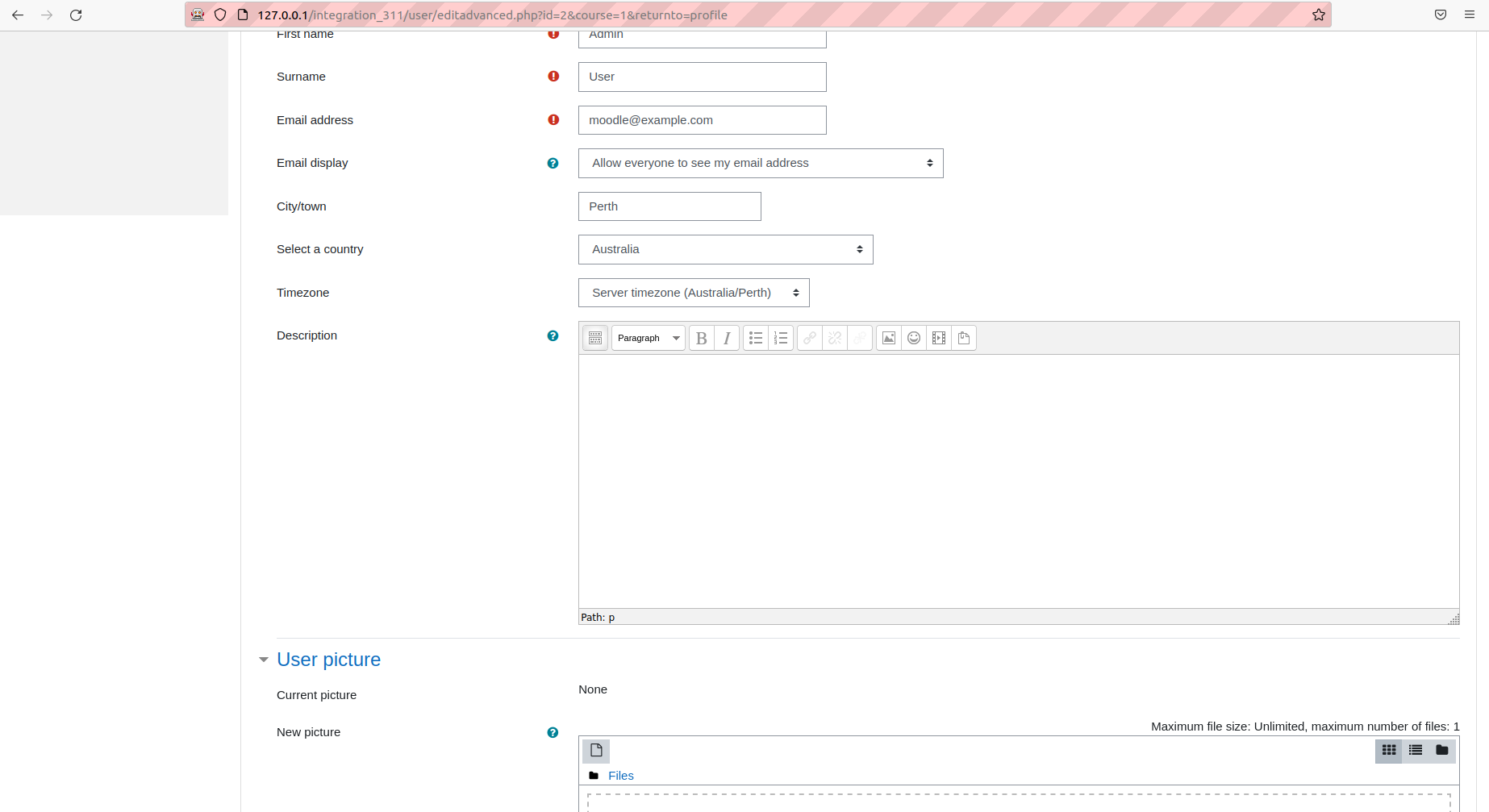Click the prevent auto-link icon
Image resolution: width=1489 pixels, height=812 pixels.
(860, 338)
